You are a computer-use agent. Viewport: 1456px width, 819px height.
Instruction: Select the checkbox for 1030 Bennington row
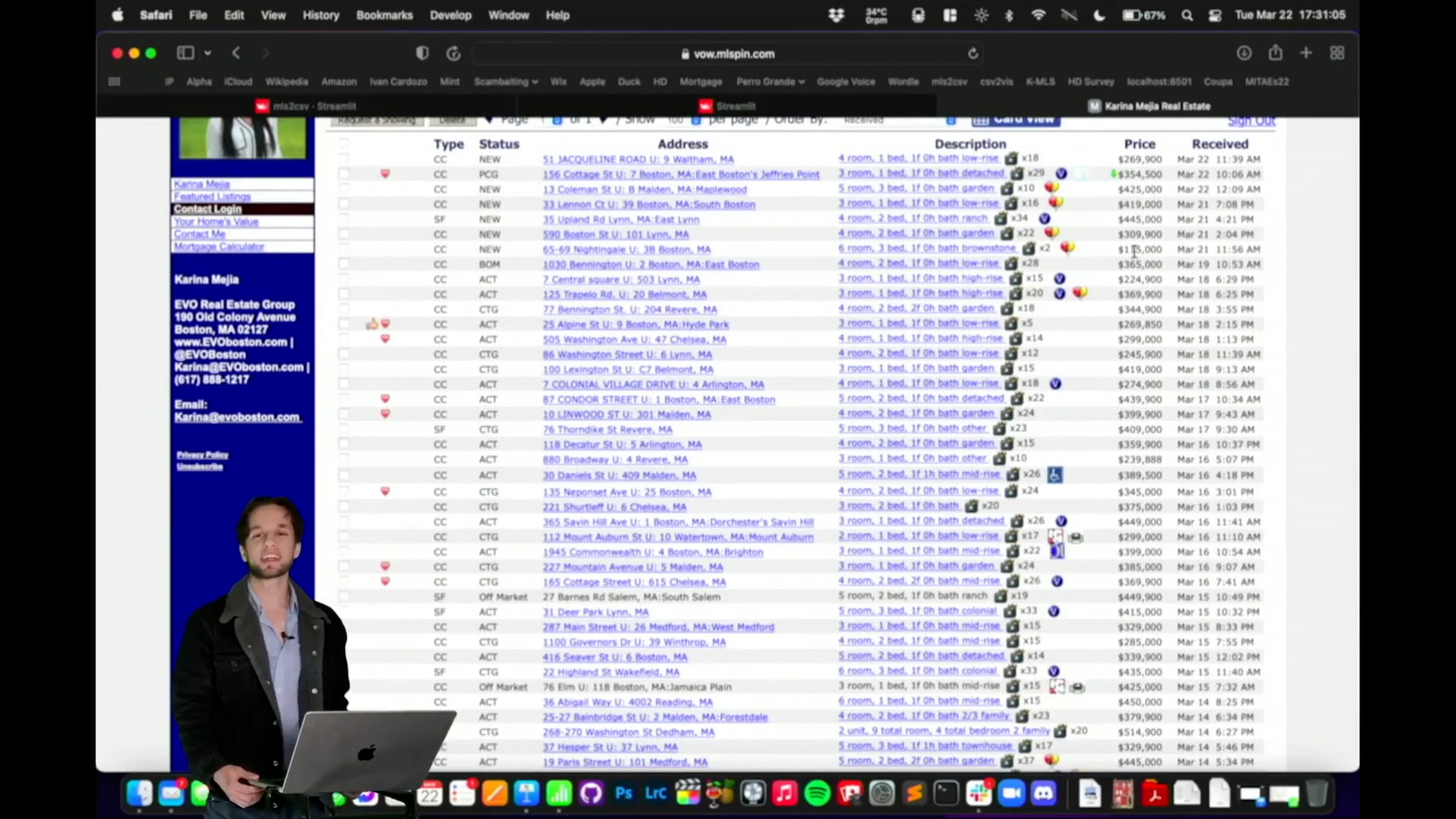[344, 264]
